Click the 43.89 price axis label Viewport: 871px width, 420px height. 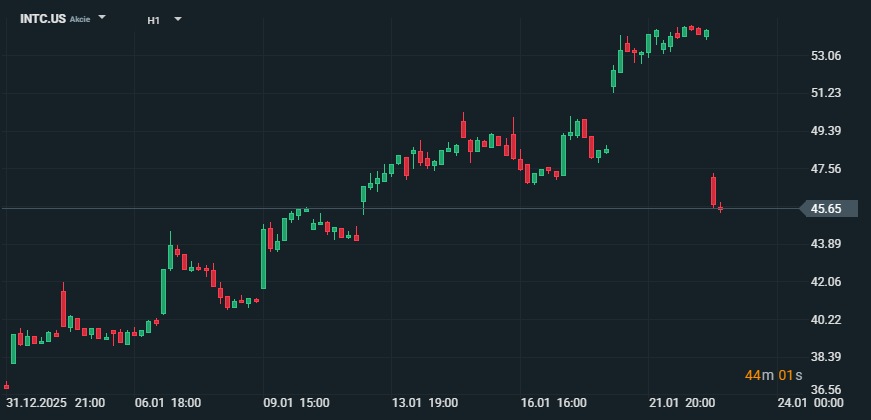coord(826,244)
